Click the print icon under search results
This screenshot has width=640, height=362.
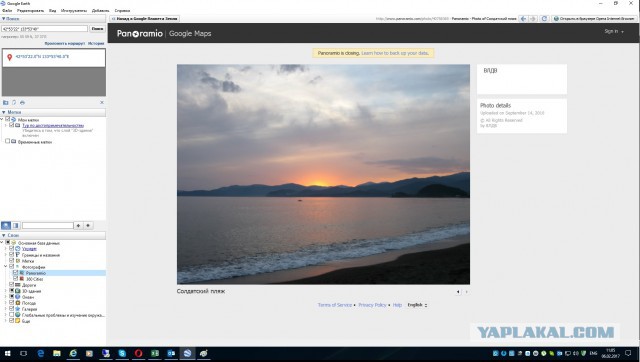[22, 102]
